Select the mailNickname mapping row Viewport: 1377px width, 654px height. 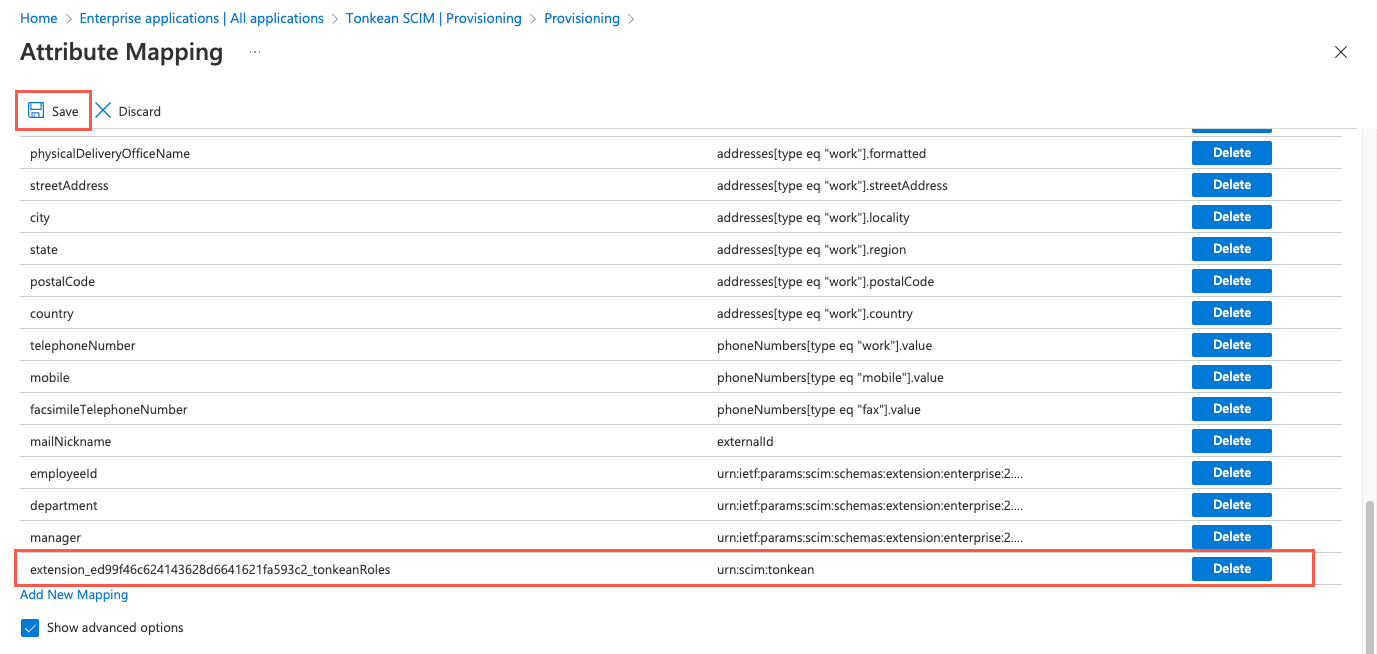point(400,440)
